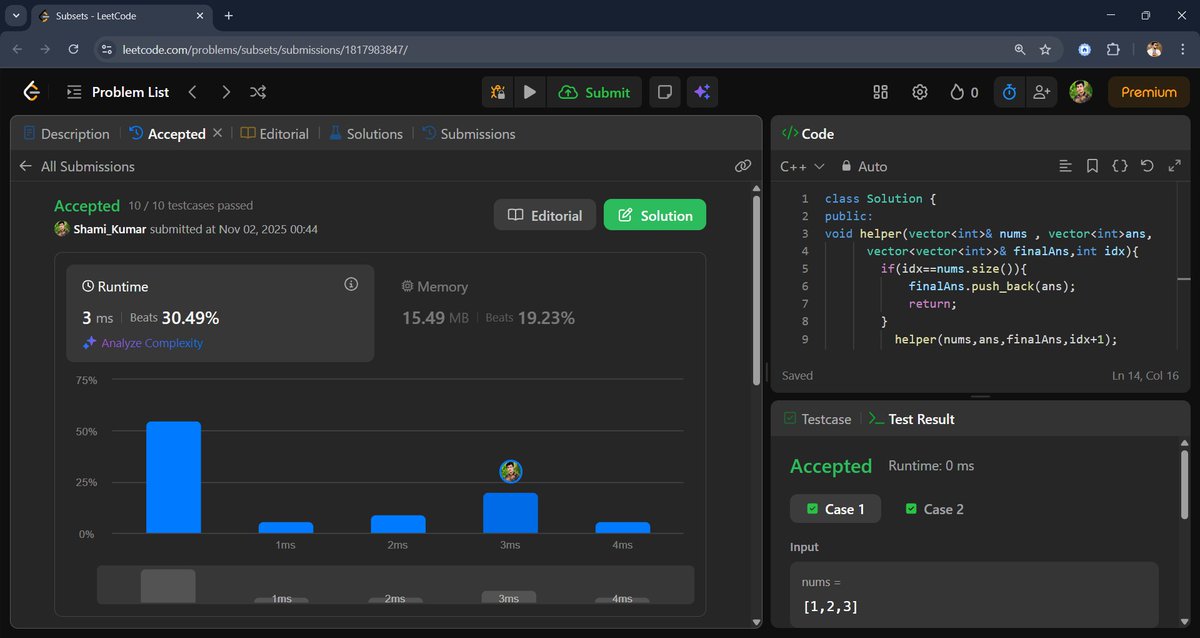Expand the code editor to fullscreen
Viewport: 1200px width, 638px height.
[1174, 165]
